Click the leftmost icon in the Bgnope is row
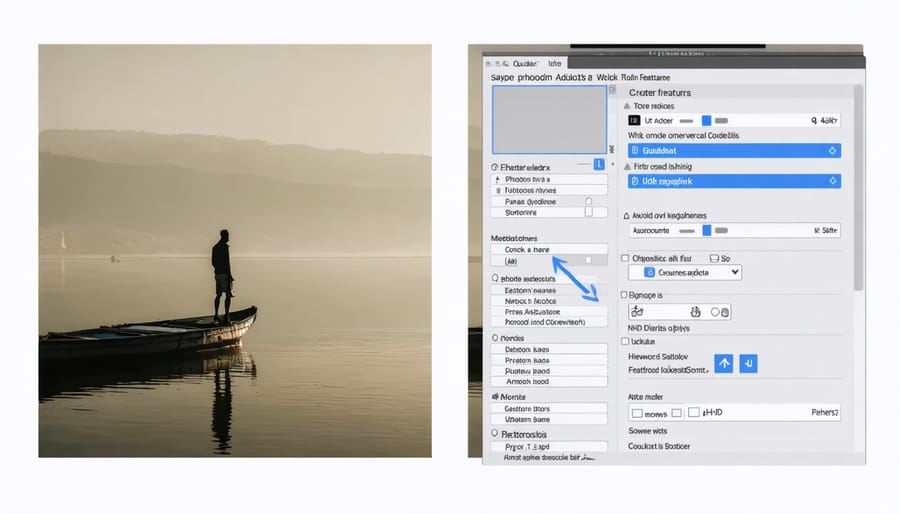The image size is (900, 514). (x=635, y=312)
